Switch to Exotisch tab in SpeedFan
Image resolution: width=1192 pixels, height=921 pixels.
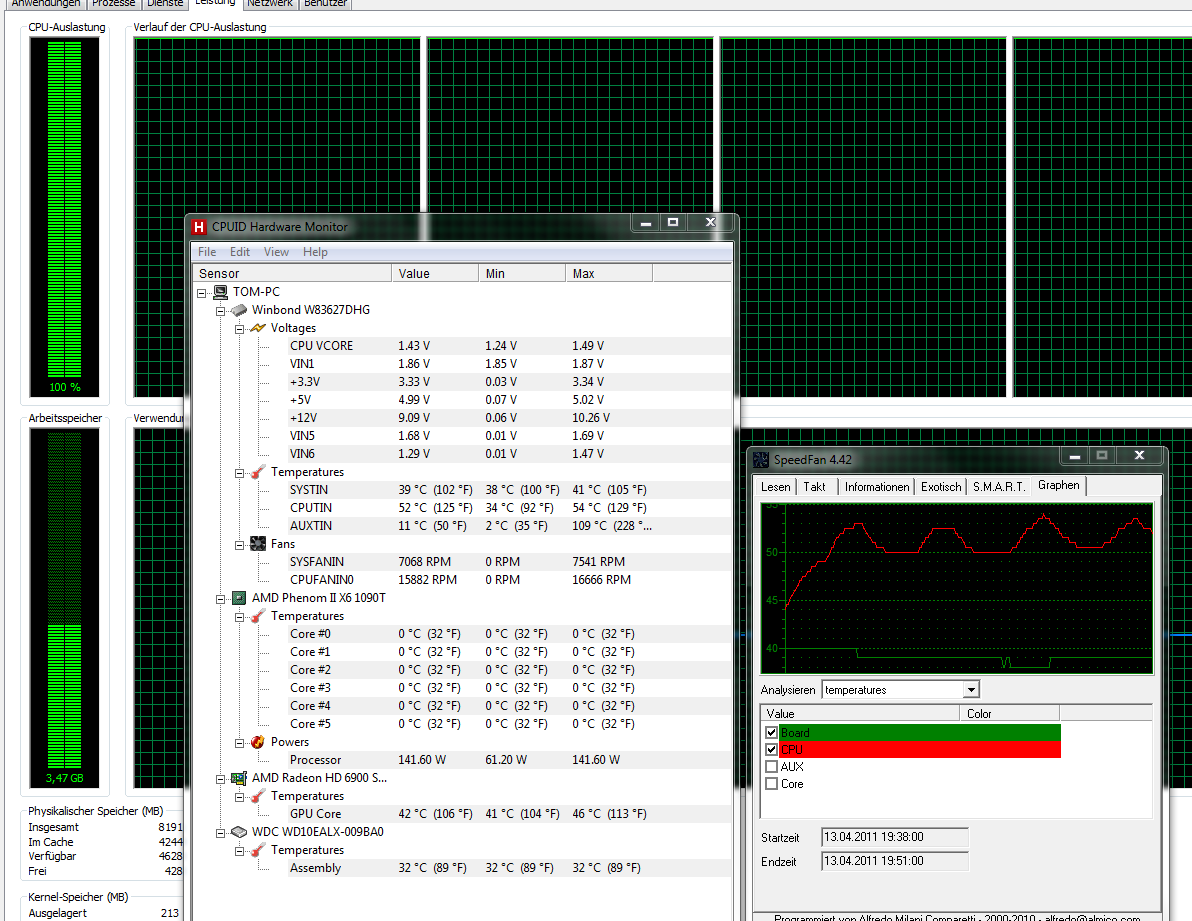coord(940,487)
